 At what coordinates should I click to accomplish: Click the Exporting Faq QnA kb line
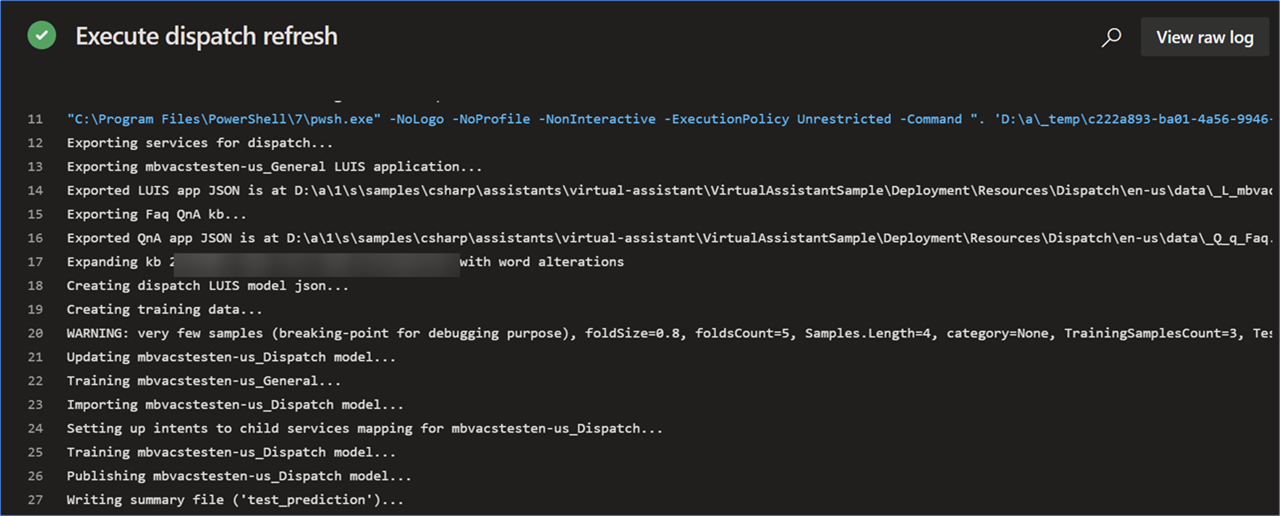click(x=157, y=214)
